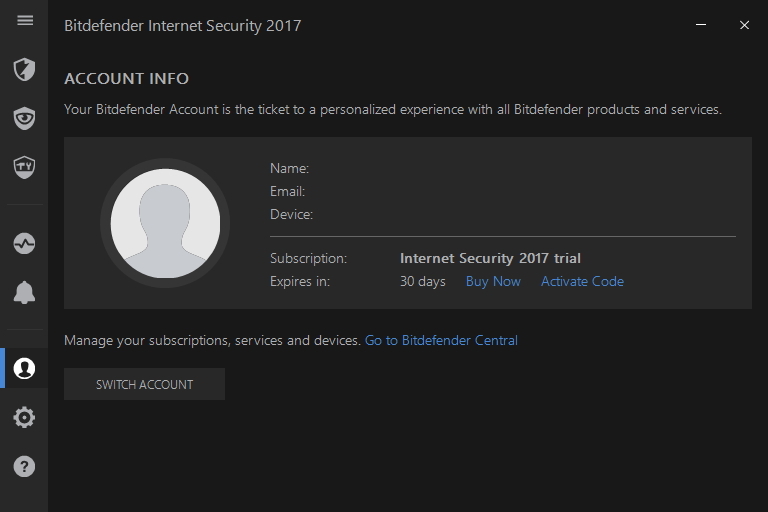Screen dimensions: 768x512
Task: Select the Account profile icon in sidebar
Action: [24, 368]
